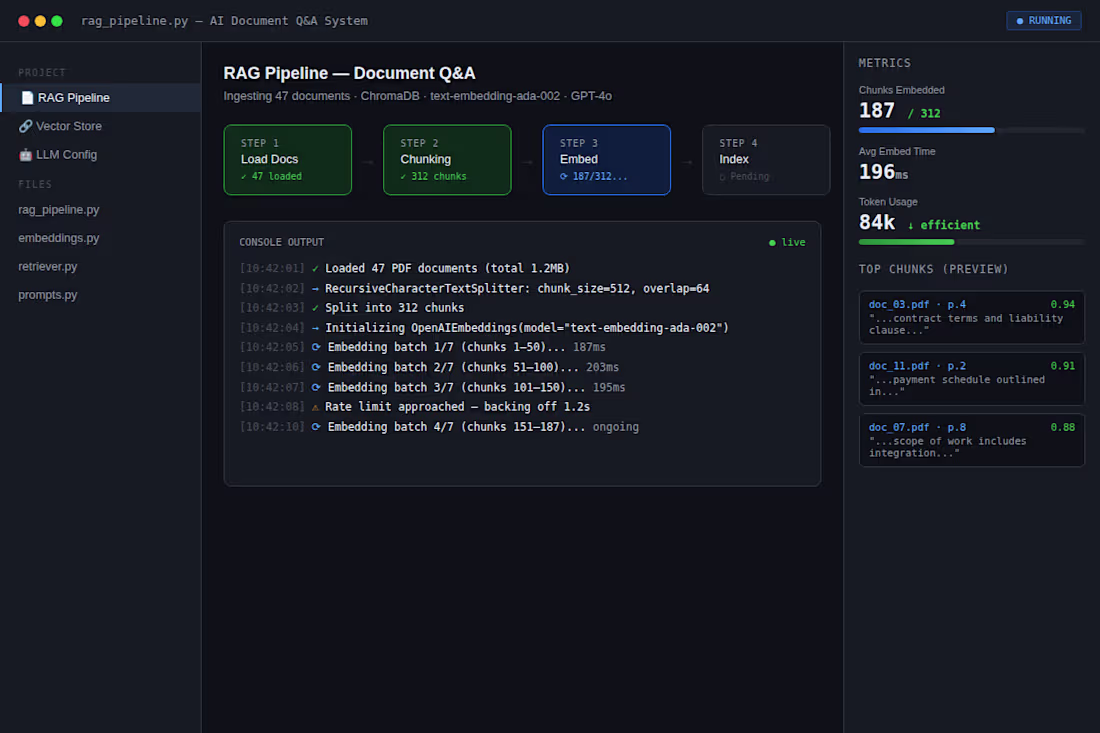Click the link icon beside Vector Store

point(25,126)
